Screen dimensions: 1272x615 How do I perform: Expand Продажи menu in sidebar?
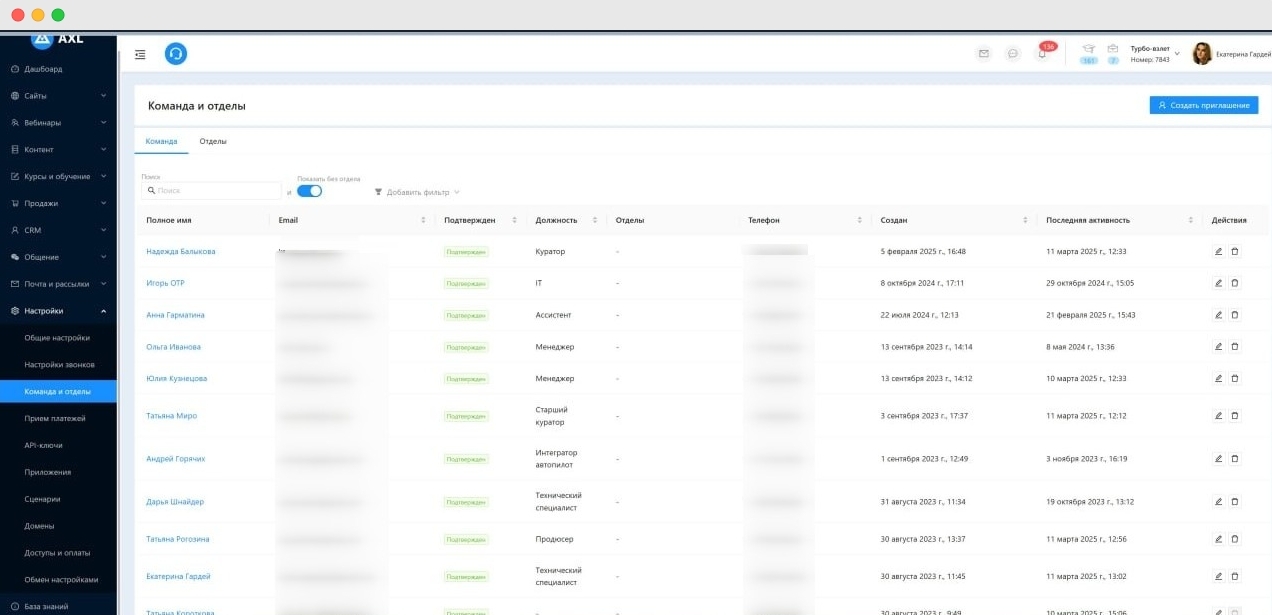58,203
